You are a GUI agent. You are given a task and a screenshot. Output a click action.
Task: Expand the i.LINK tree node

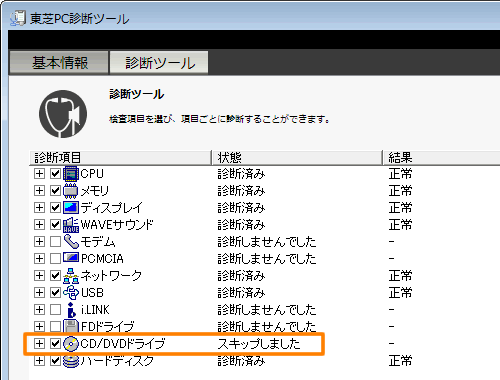tap(39, 310)
